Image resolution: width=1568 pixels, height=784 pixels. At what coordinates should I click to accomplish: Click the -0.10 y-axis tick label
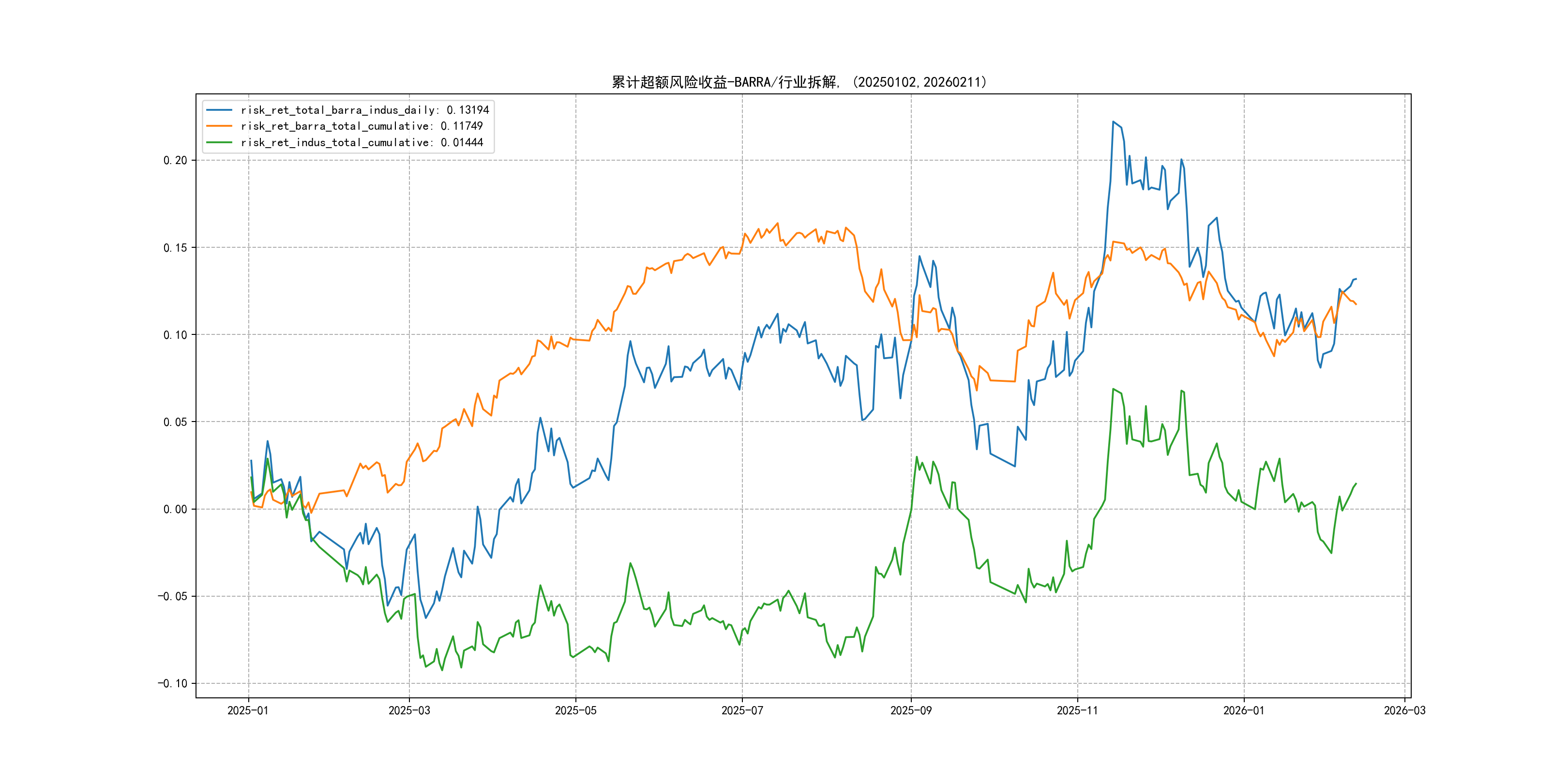click(x=172, y=683)
